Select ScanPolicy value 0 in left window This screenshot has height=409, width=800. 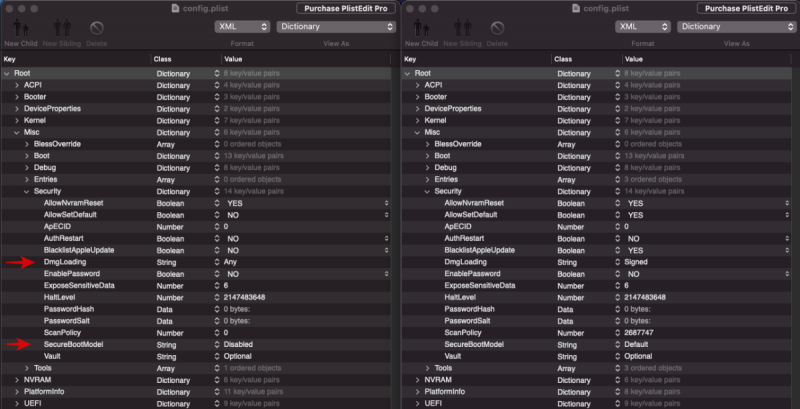click(226, 333)
